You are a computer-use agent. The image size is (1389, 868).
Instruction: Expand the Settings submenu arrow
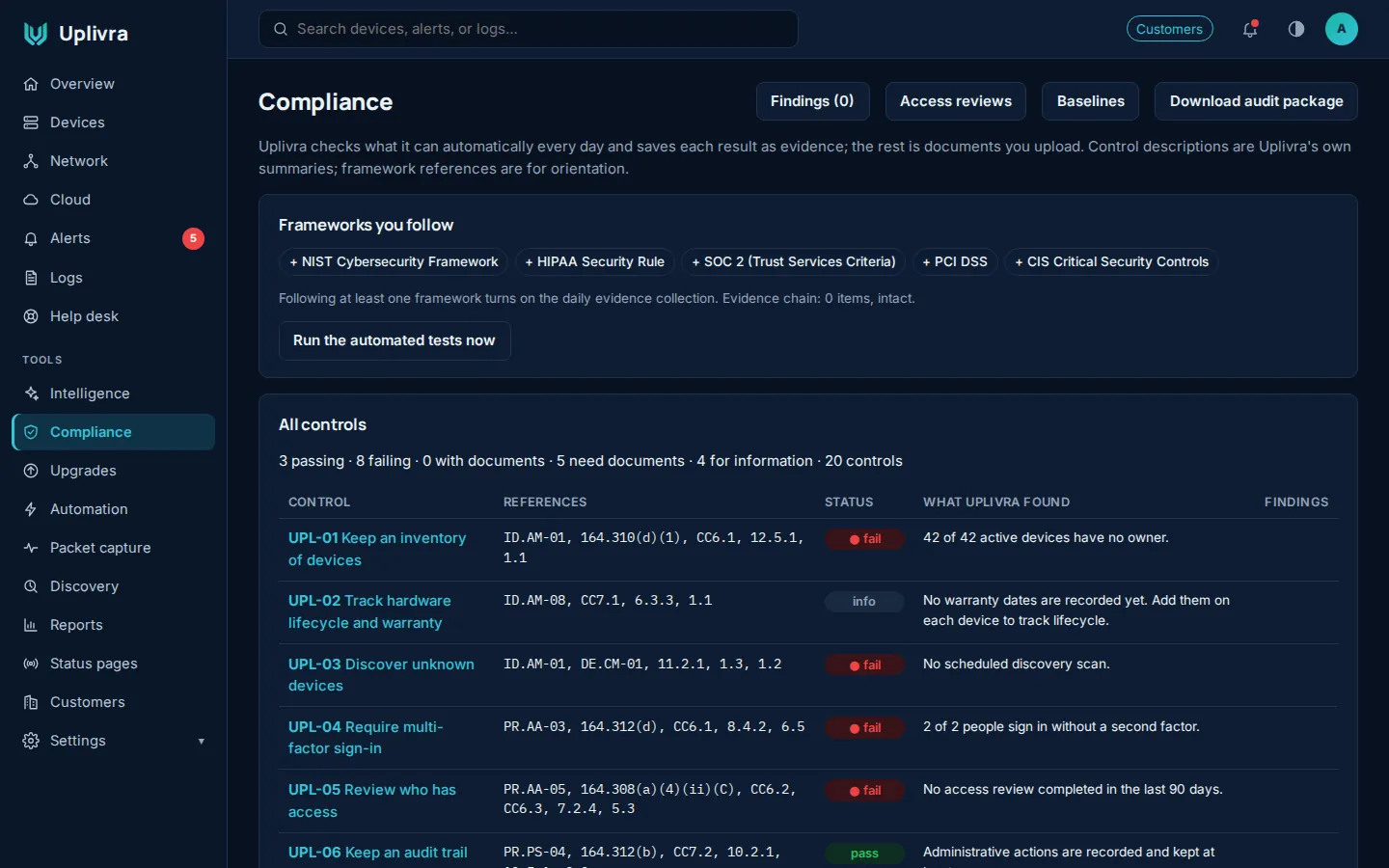(x=202, y=741)
